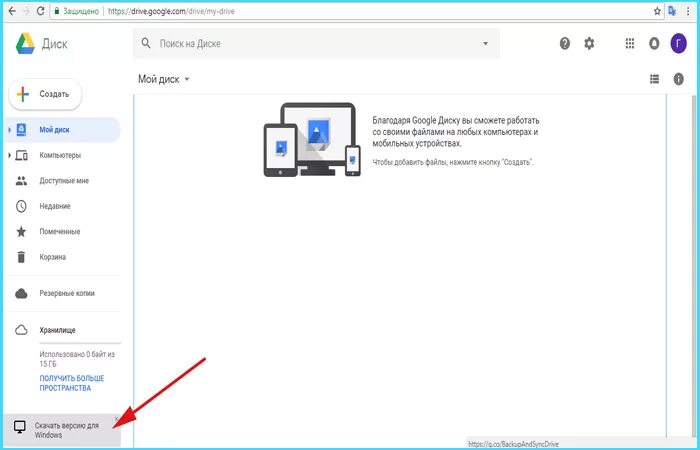Viewport: 700px width, 450px height.
Task: Open the help question mark icon
Action: point(565,44)
